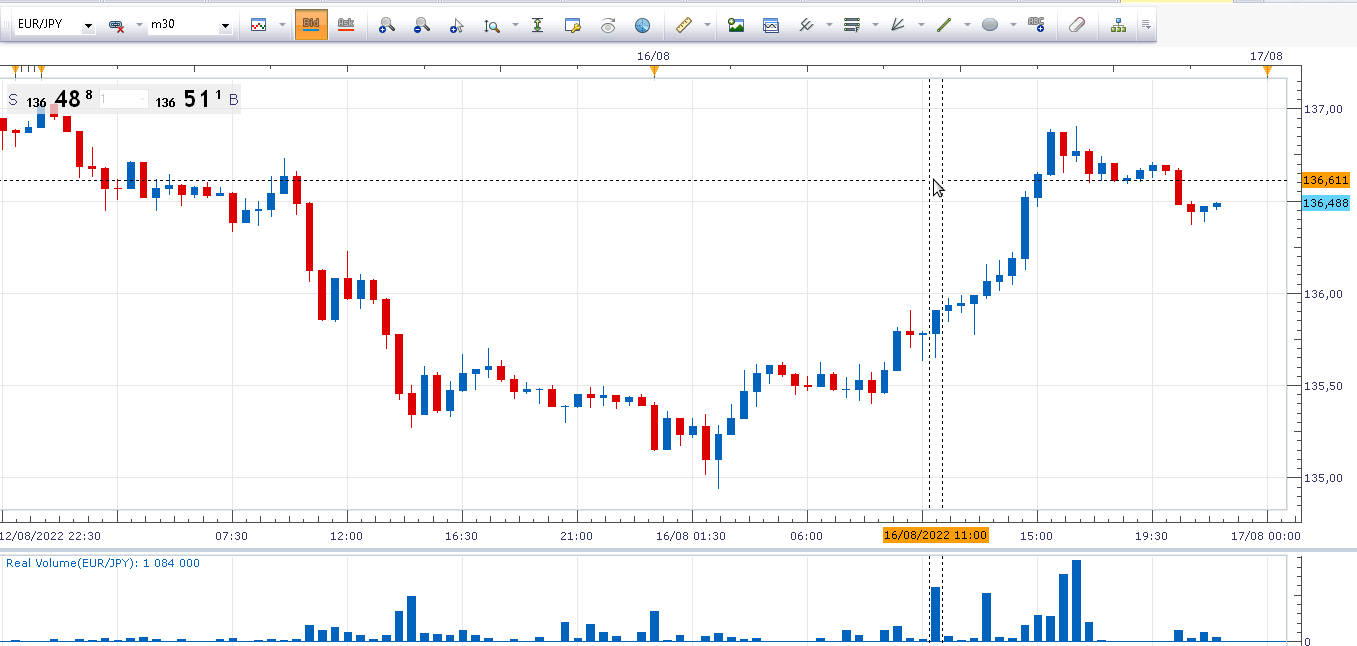Toggle the Ask price display

coord(346,24)
